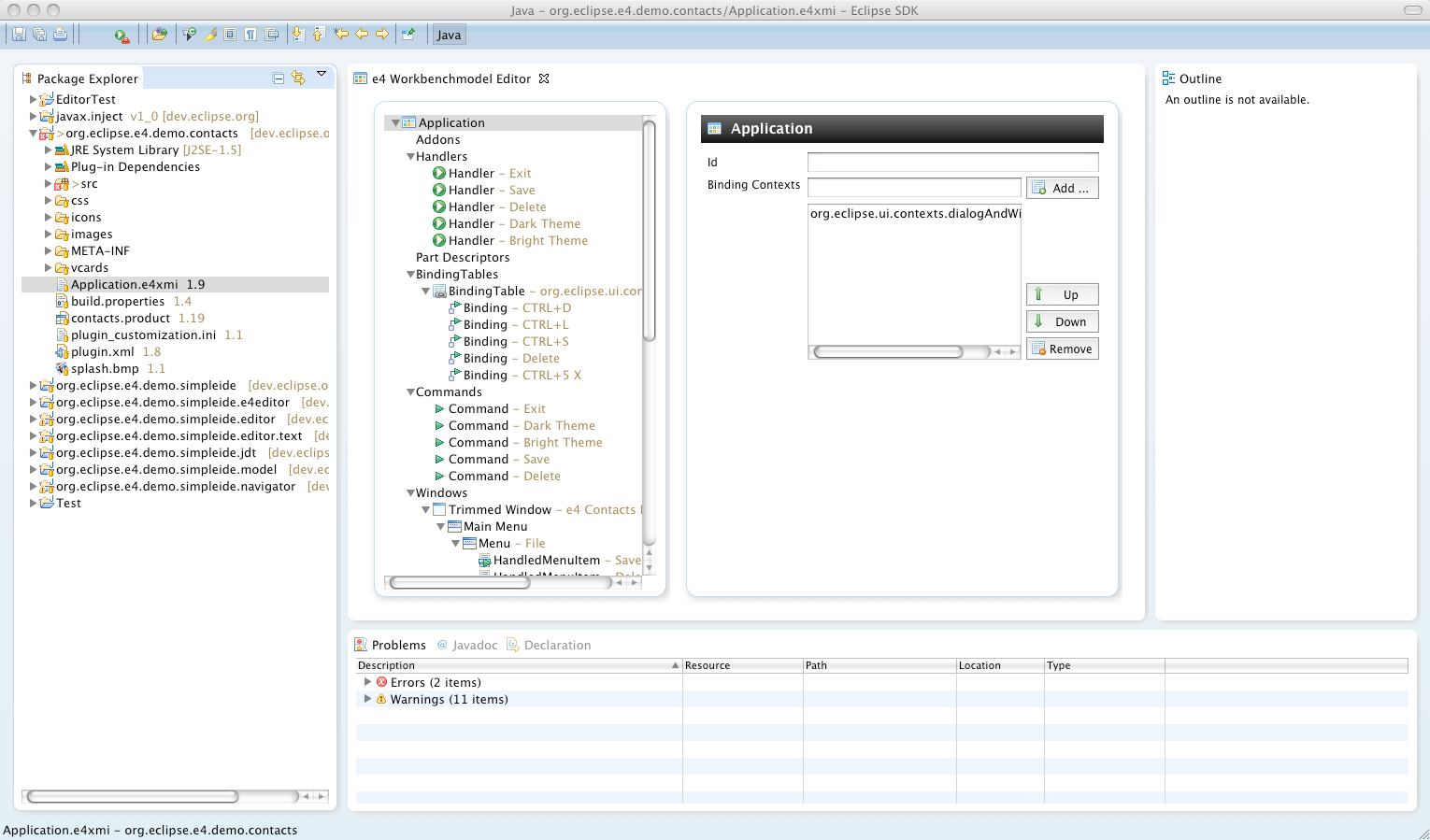1430x840 pixels.
Task: Go to Last Edit Location icon
Action: click(x=341, y=35)
